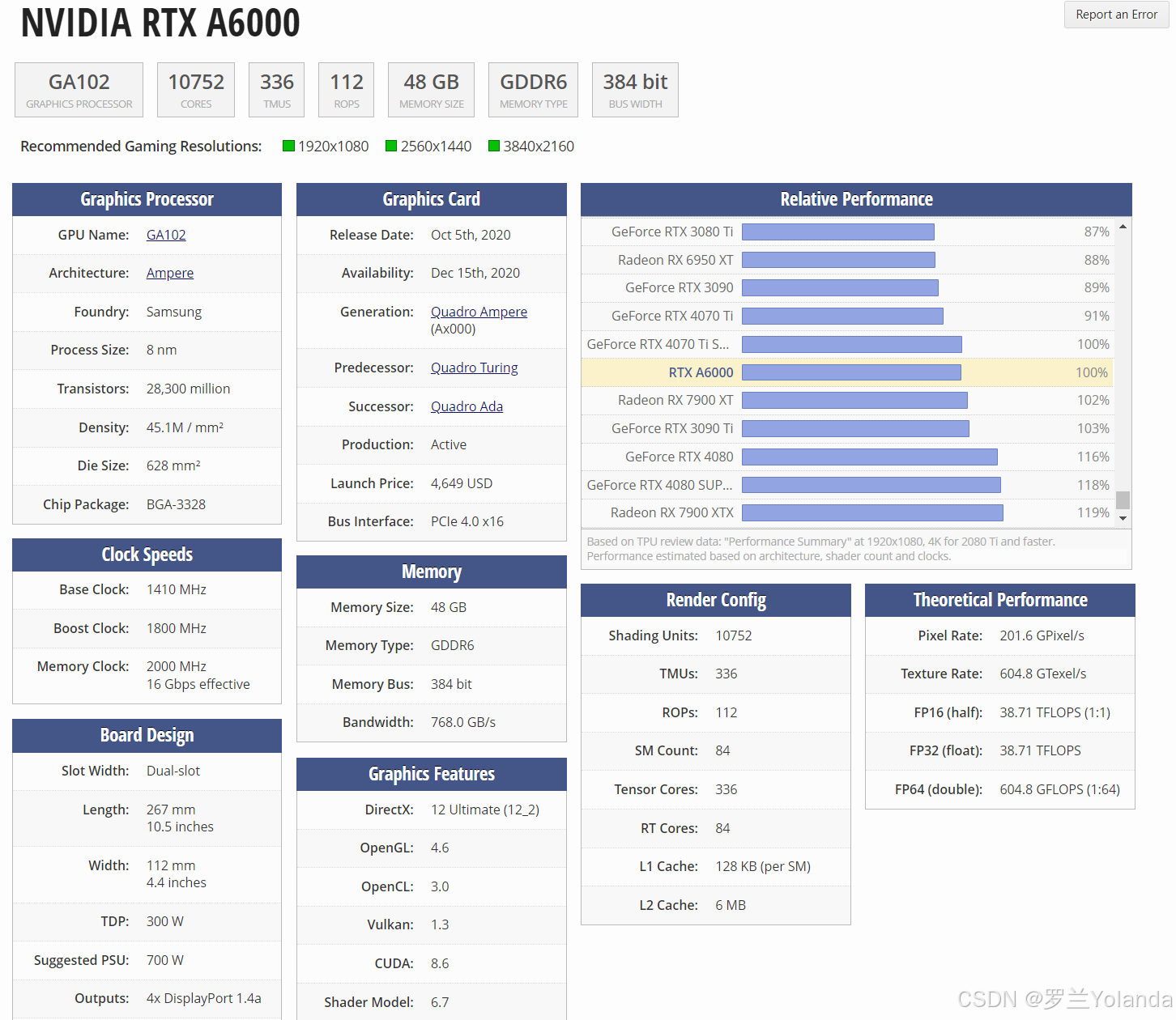This screenshot has width=1176, height=1020.
Task: Select the GeForce RTX 4080 SUP... row
Action: click(x=847, y=485)
